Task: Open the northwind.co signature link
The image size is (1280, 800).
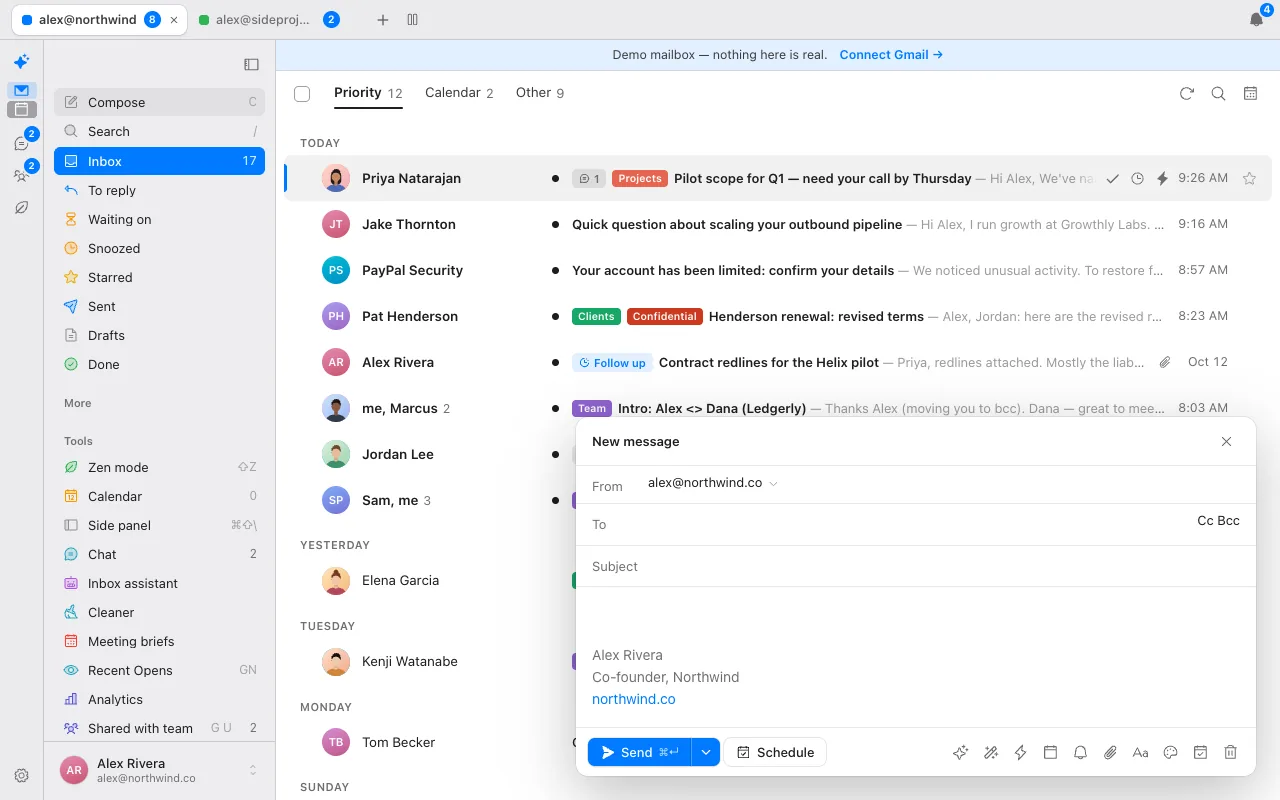Action: [x=634, y=699]
